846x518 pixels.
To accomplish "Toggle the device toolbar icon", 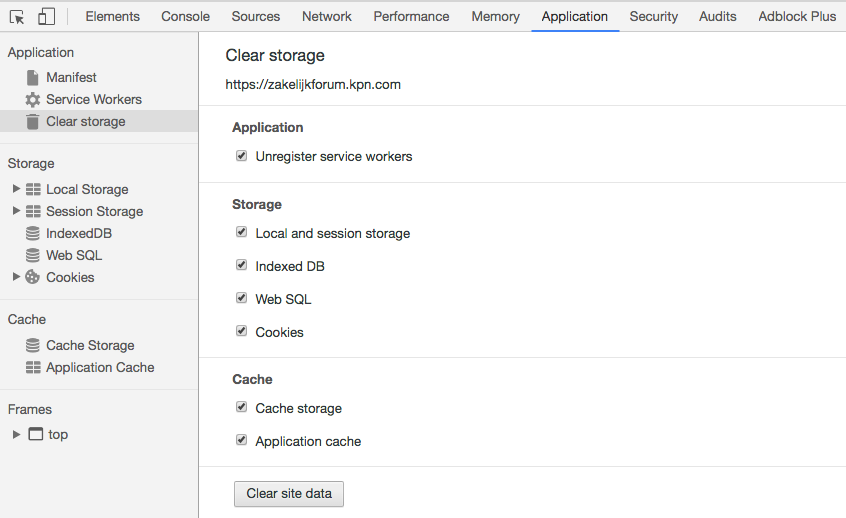I will [46, 17].
